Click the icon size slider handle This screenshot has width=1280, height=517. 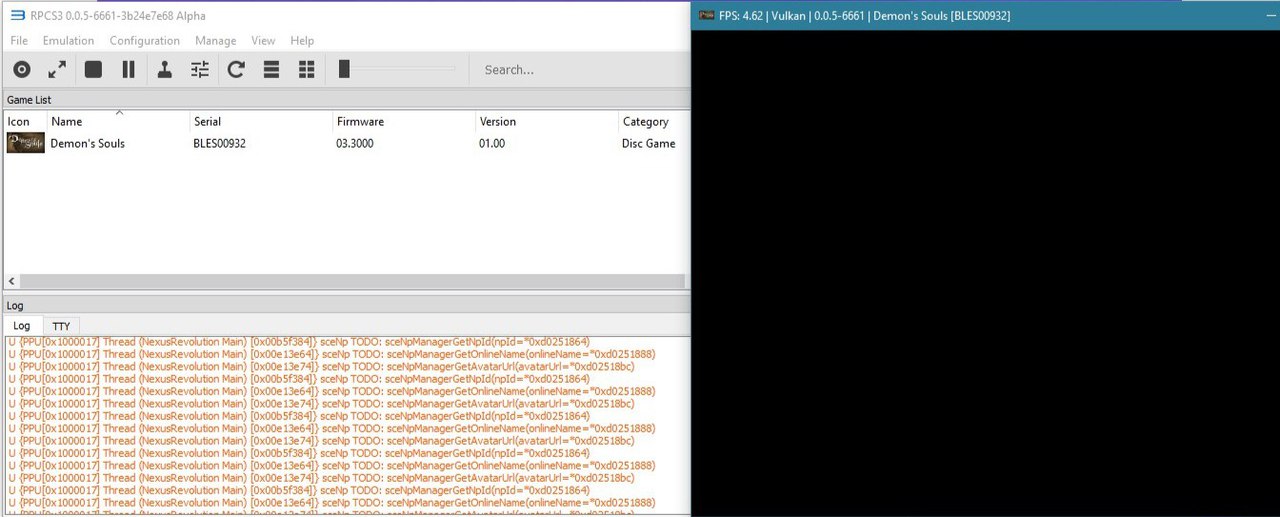pyautogui.click(x=344, y=69)
